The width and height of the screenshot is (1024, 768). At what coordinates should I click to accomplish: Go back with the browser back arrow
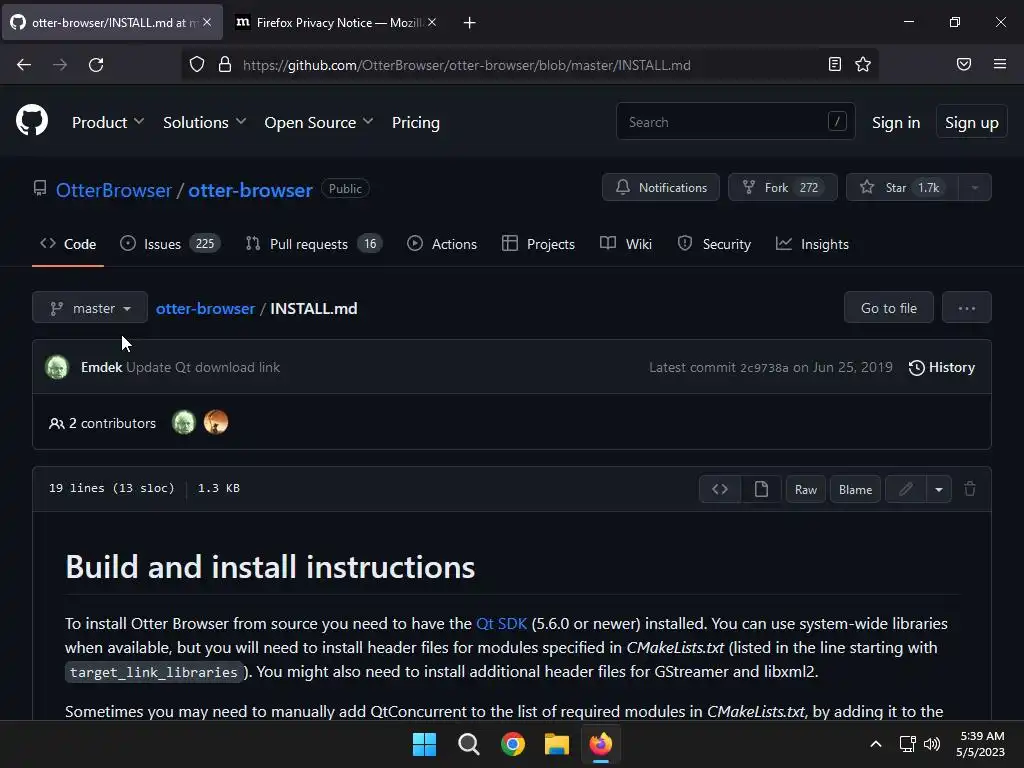[x=24, y=65]
